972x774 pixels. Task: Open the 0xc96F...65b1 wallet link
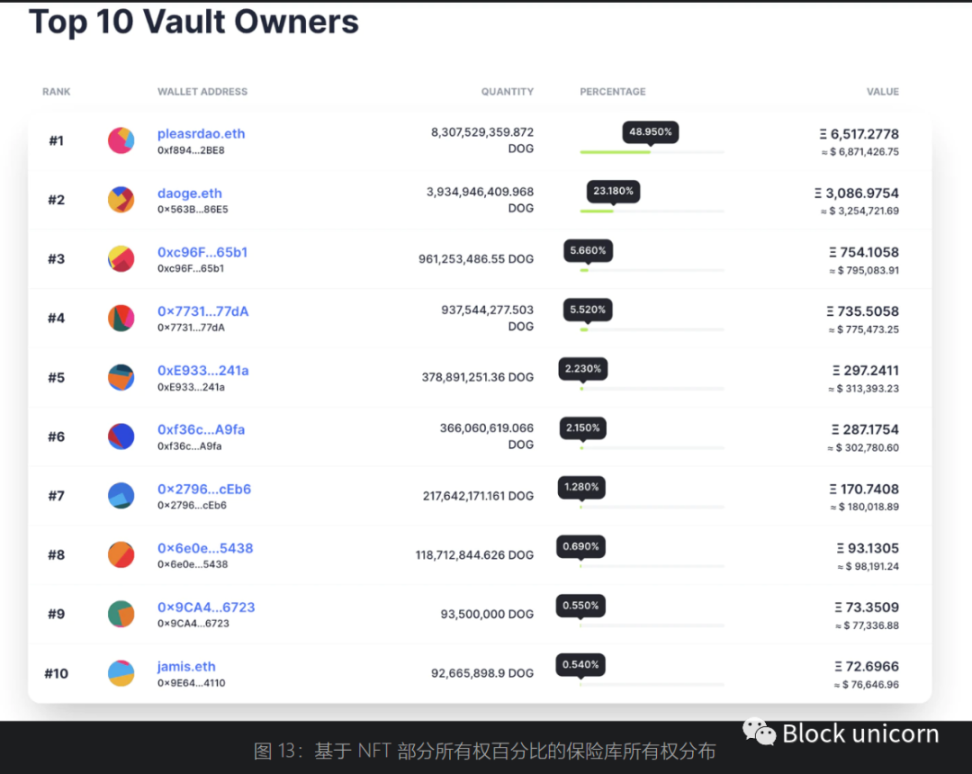click(202, 252)
